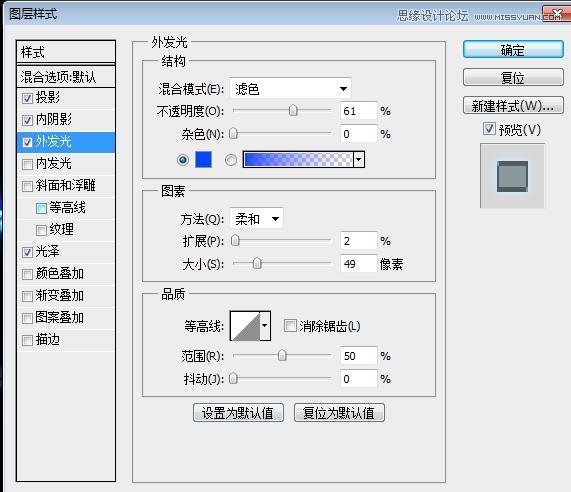Screen dimensions: 571x492
Task: Open the 光泽 settings row
Action: tap(66, 252)
